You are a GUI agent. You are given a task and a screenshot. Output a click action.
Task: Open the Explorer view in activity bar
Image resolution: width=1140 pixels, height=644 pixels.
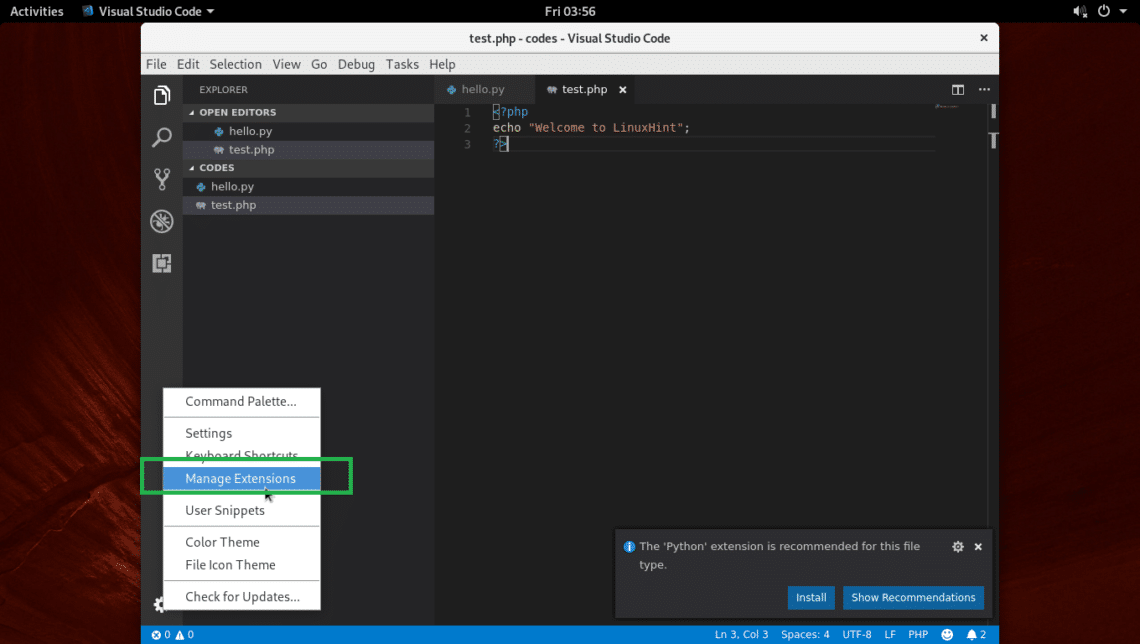162,96
